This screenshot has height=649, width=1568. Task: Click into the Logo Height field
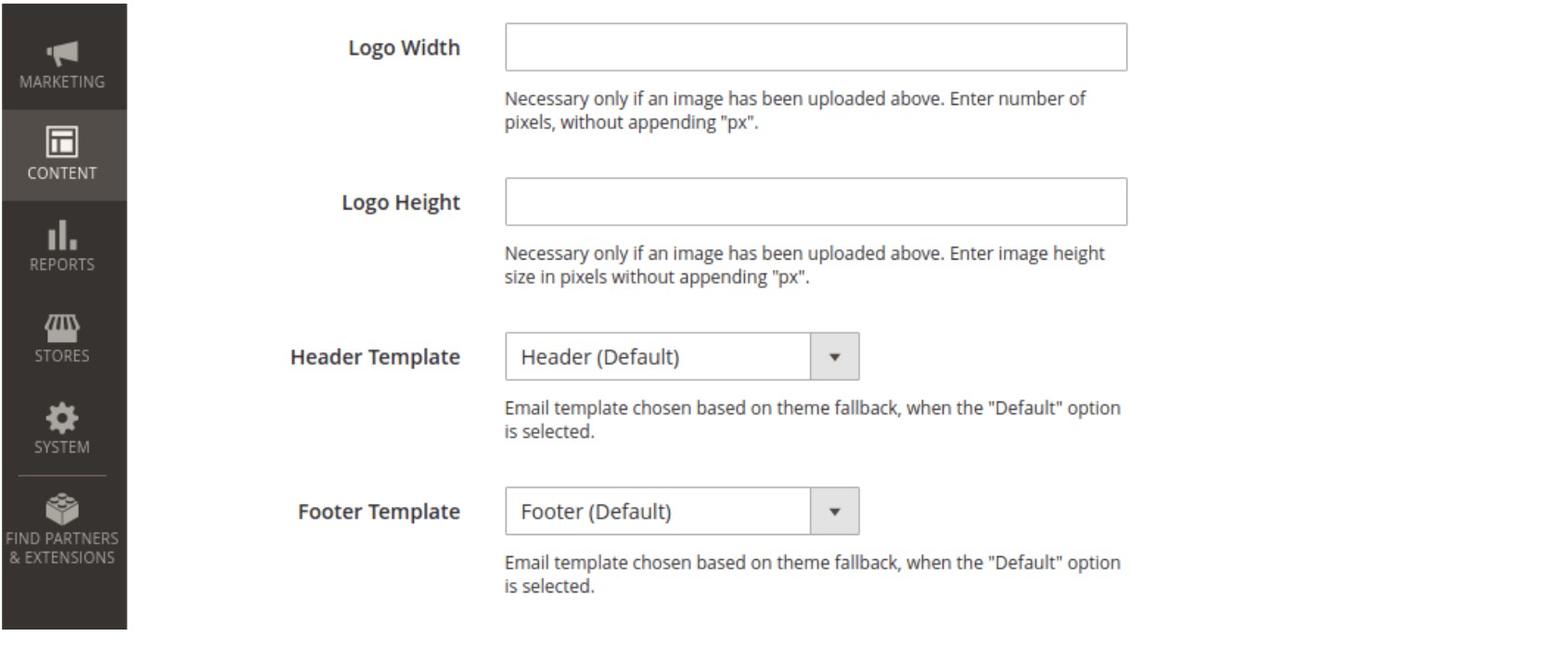pos(815,201)
